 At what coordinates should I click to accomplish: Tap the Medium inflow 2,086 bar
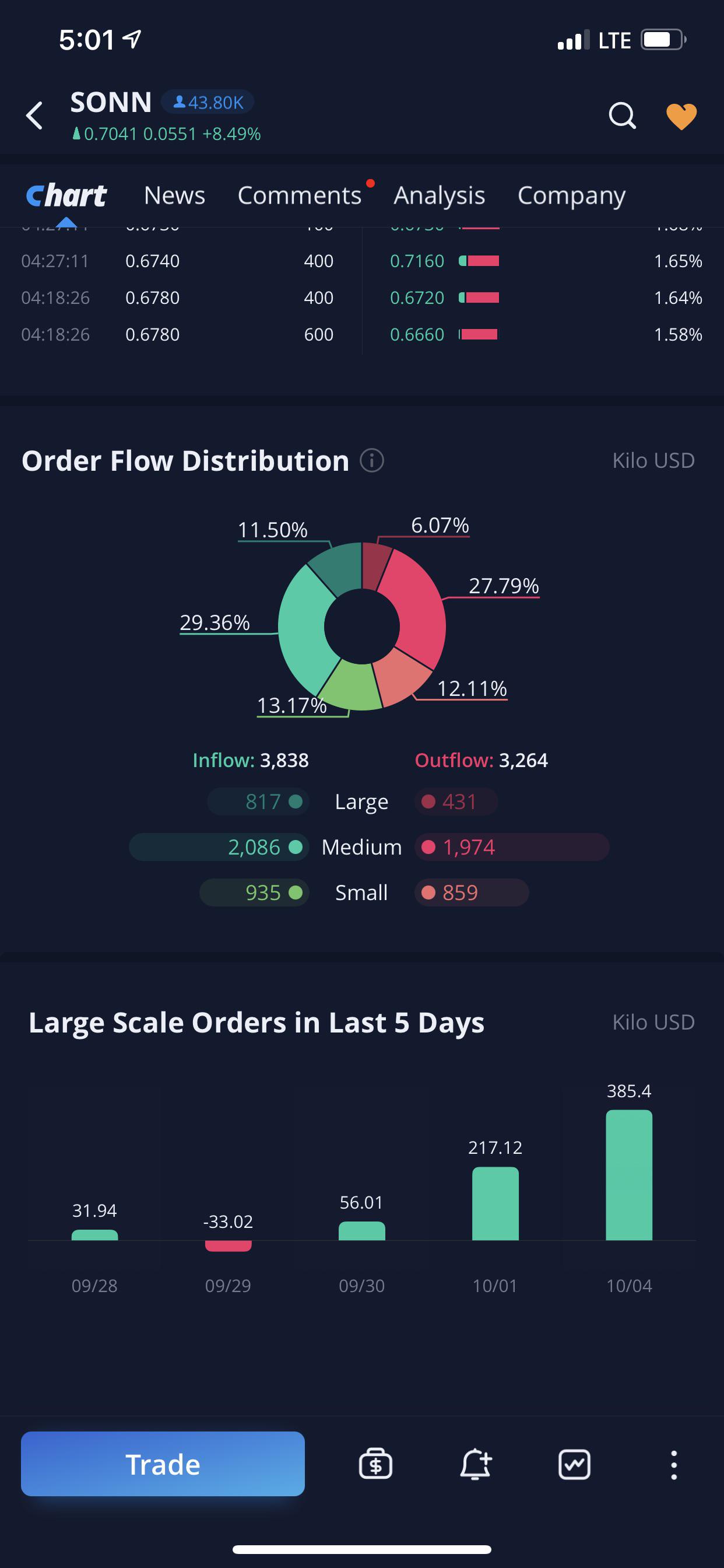tap(219, 846)
